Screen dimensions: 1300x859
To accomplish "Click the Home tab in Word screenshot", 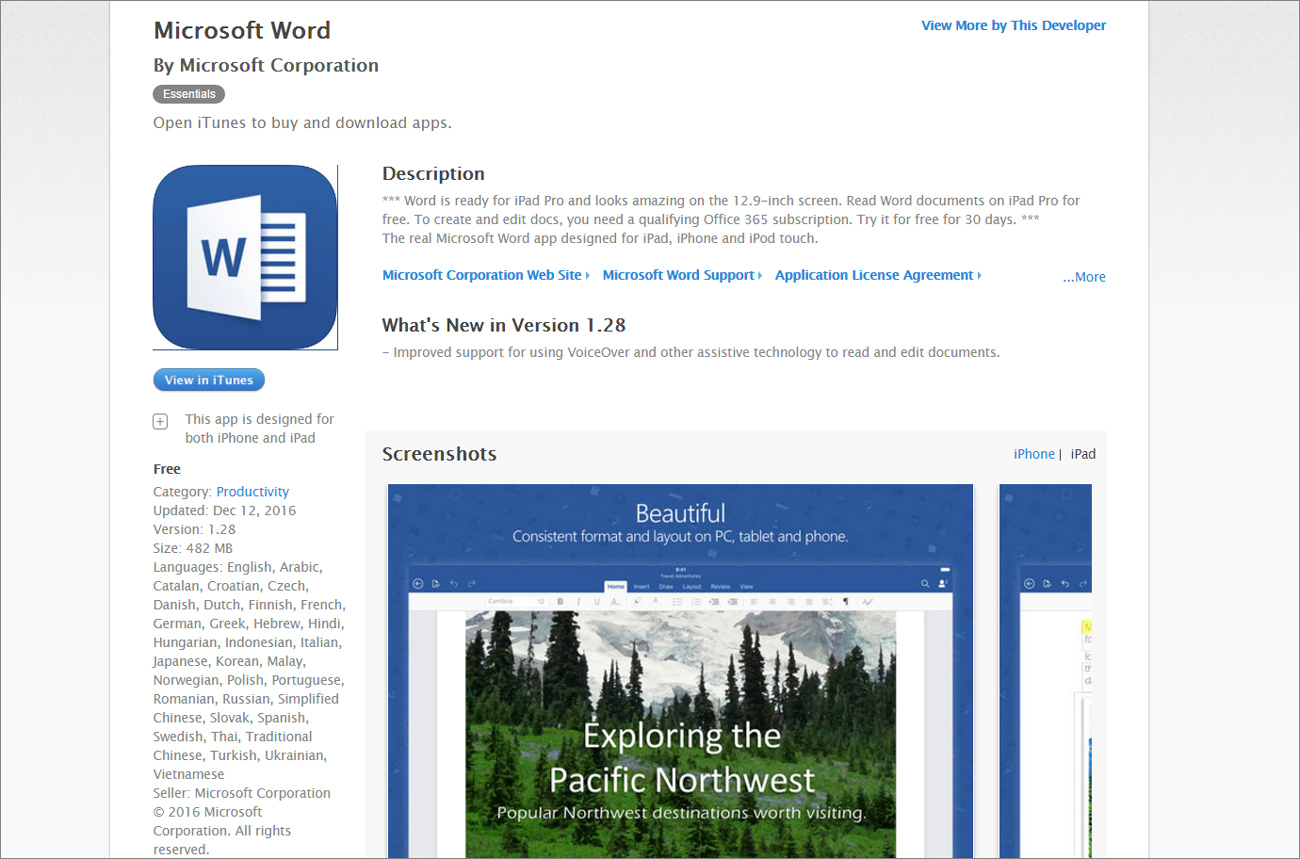I will pos(615,587).
